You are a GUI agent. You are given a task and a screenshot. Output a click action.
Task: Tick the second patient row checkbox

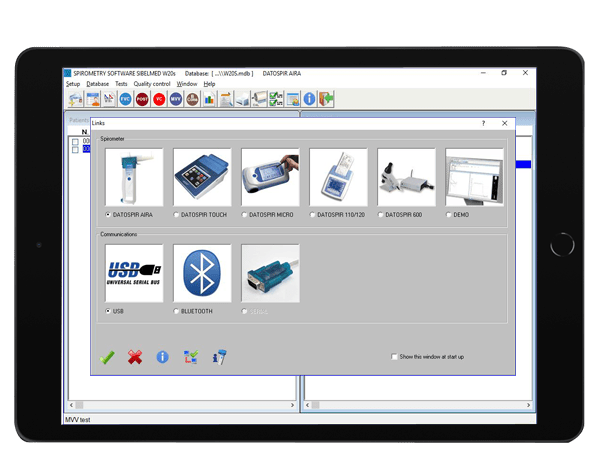tap(75, 149)
